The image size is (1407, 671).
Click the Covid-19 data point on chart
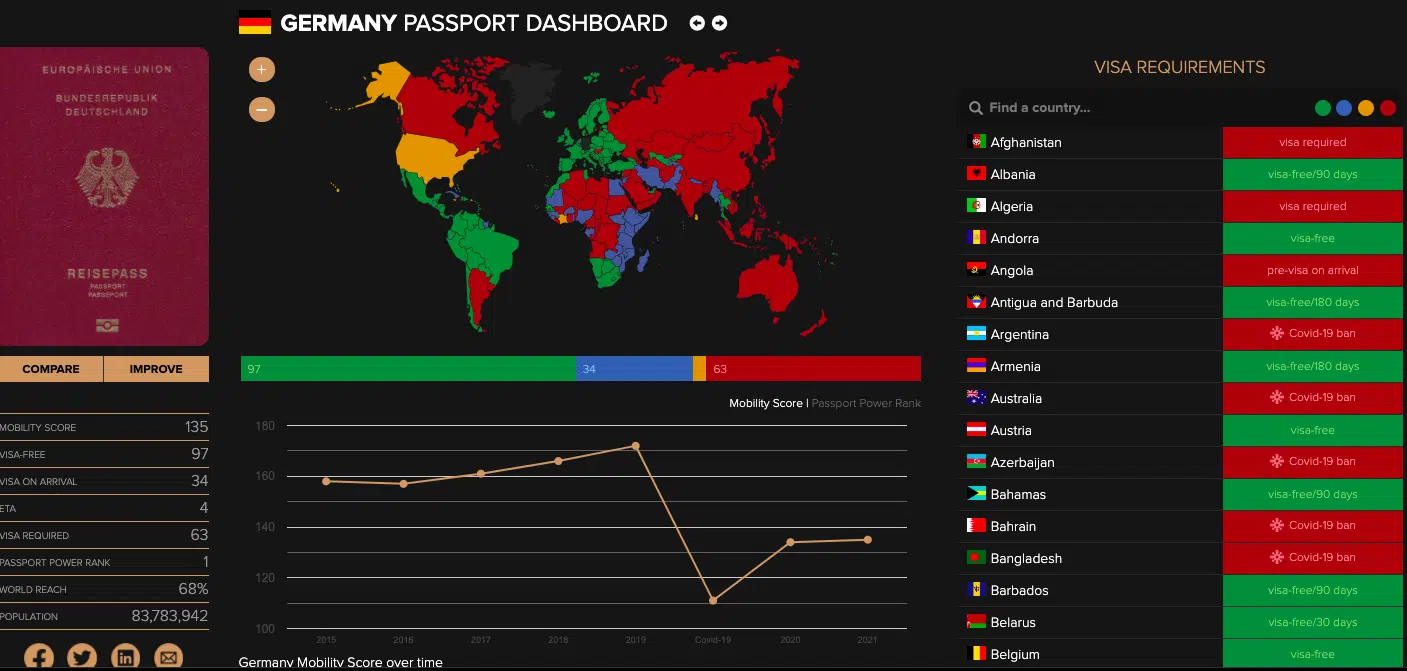pos(713,600)
